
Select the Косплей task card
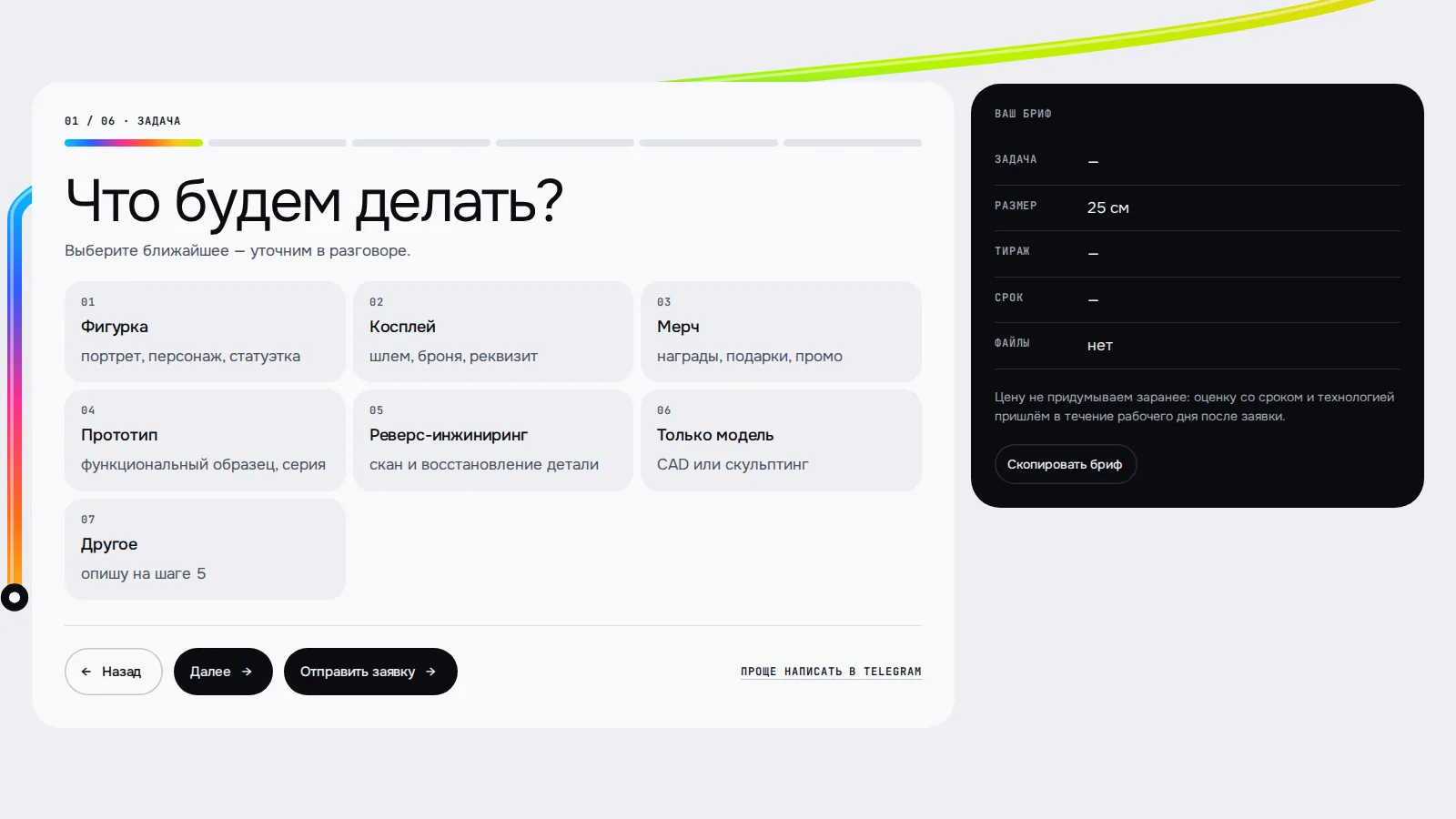(x=493, y=331)
